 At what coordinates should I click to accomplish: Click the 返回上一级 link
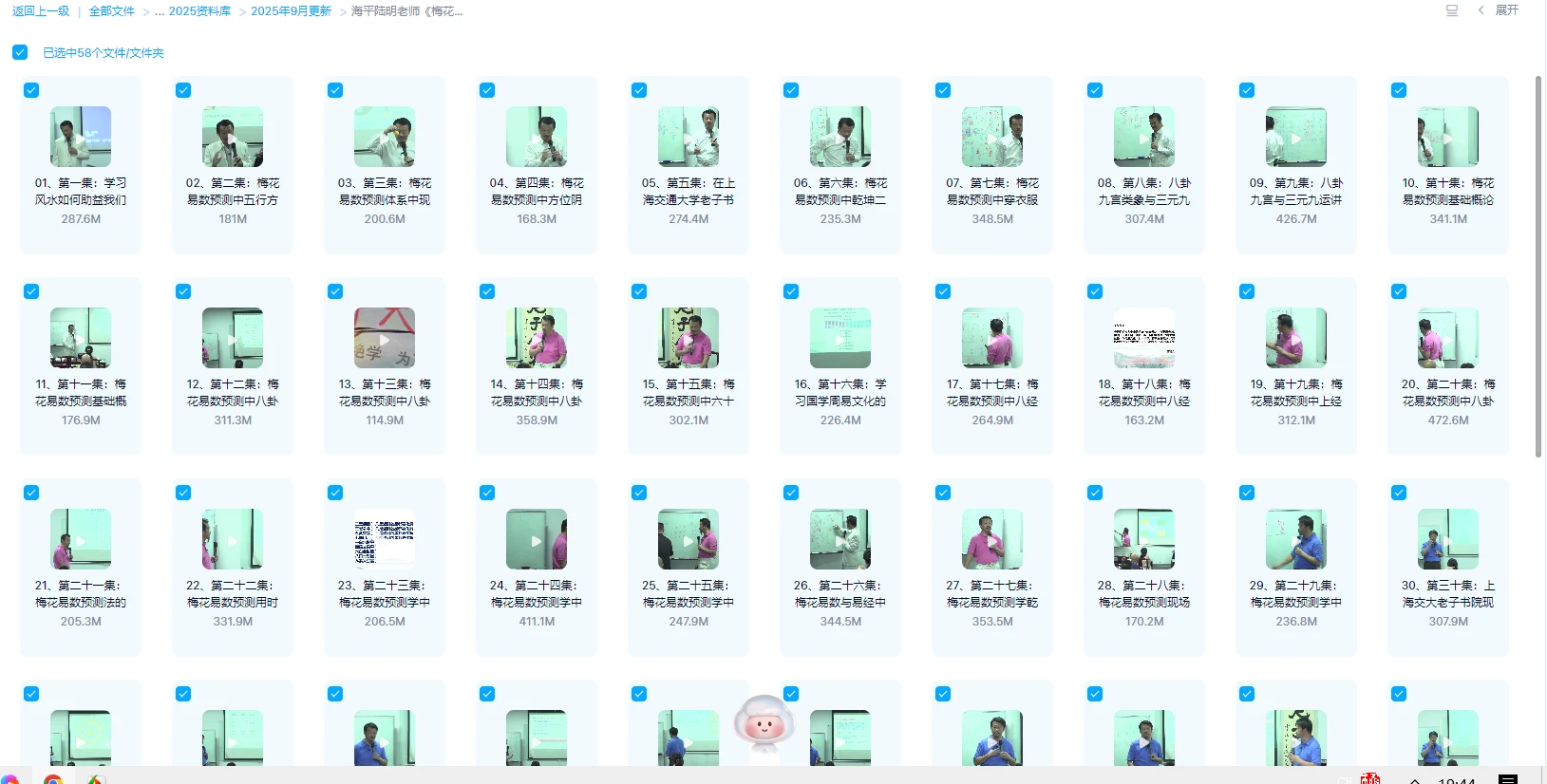pos(41,11)
